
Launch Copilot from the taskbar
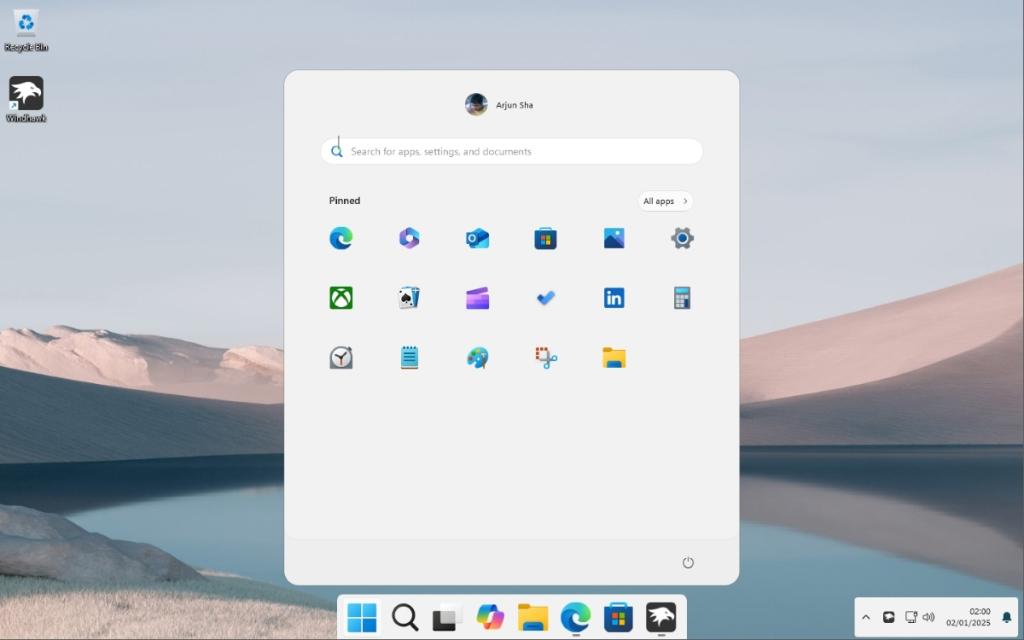point(489,618)
